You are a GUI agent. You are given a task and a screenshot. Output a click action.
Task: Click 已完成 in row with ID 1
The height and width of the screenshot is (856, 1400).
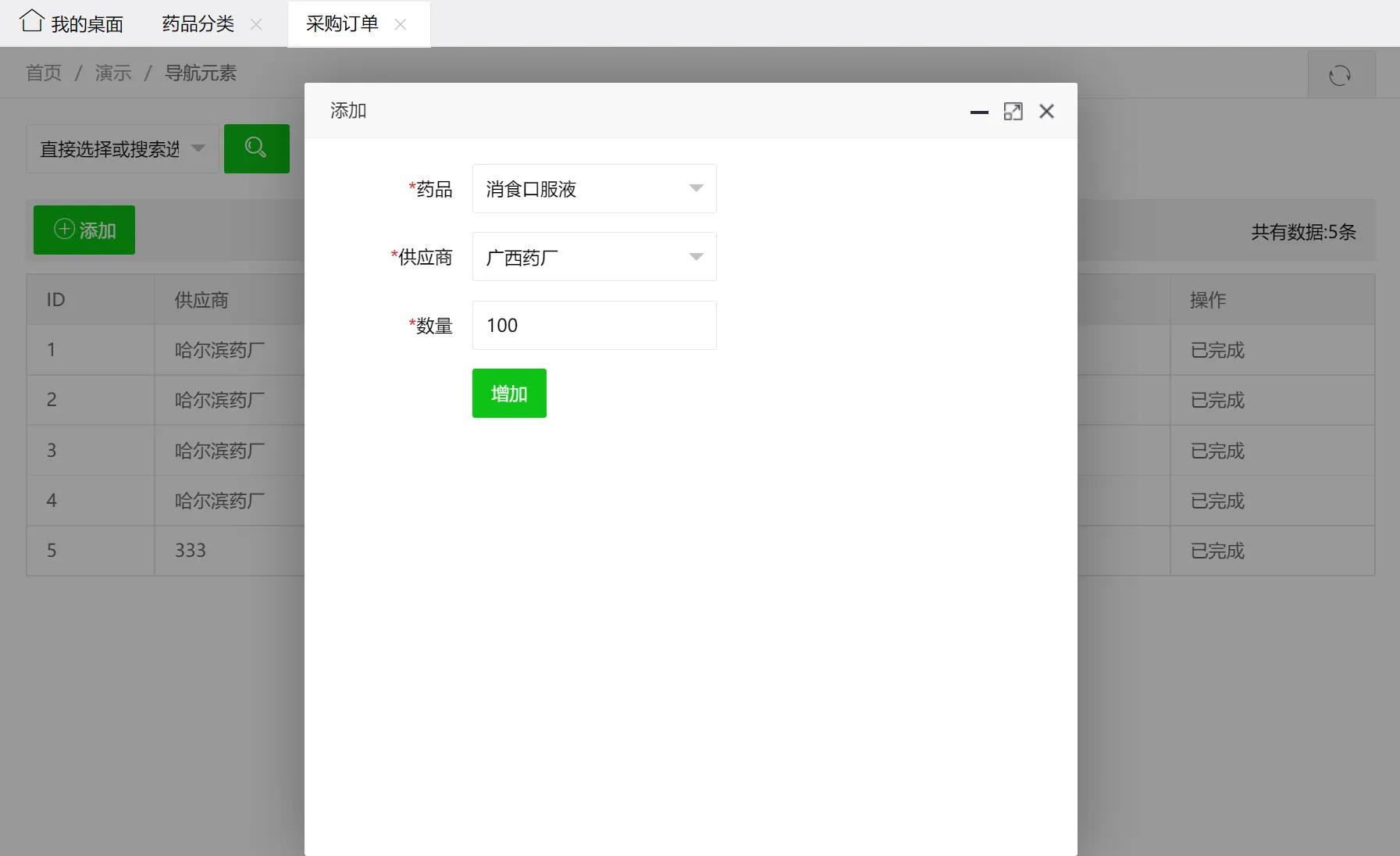[1217, 350]
